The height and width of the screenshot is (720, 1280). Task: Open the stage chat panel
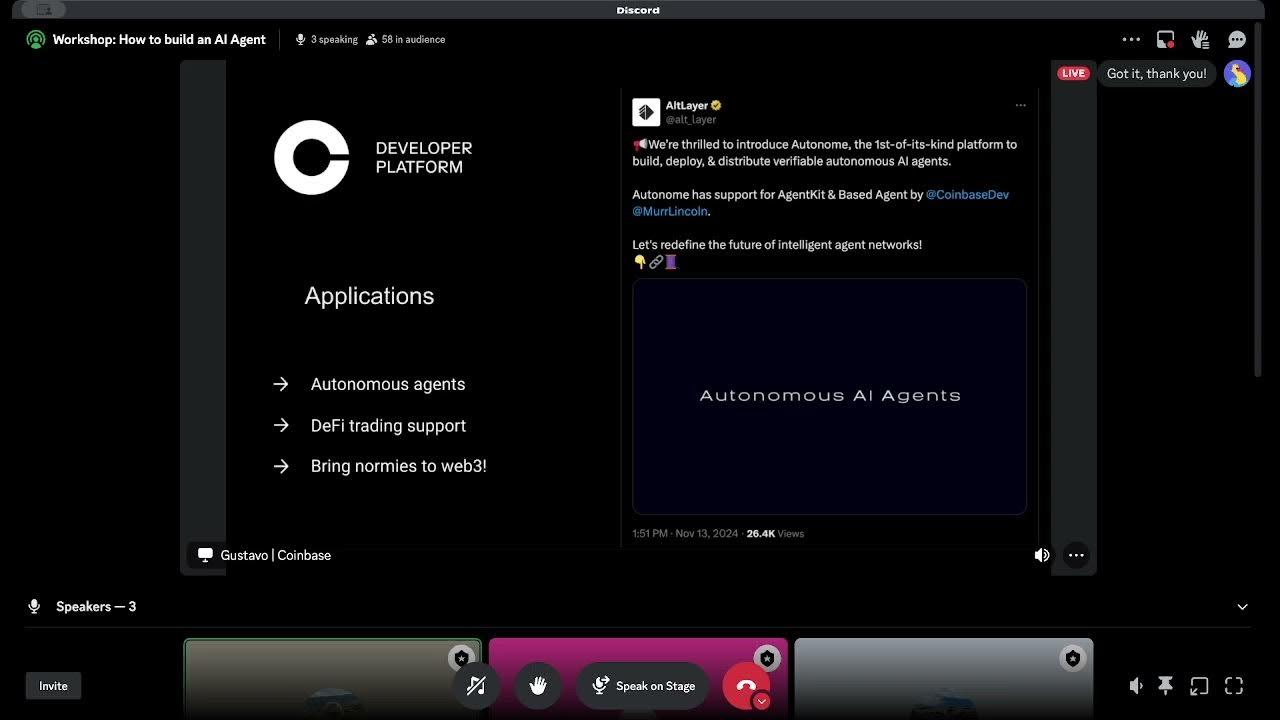[x=1237, y=39]
